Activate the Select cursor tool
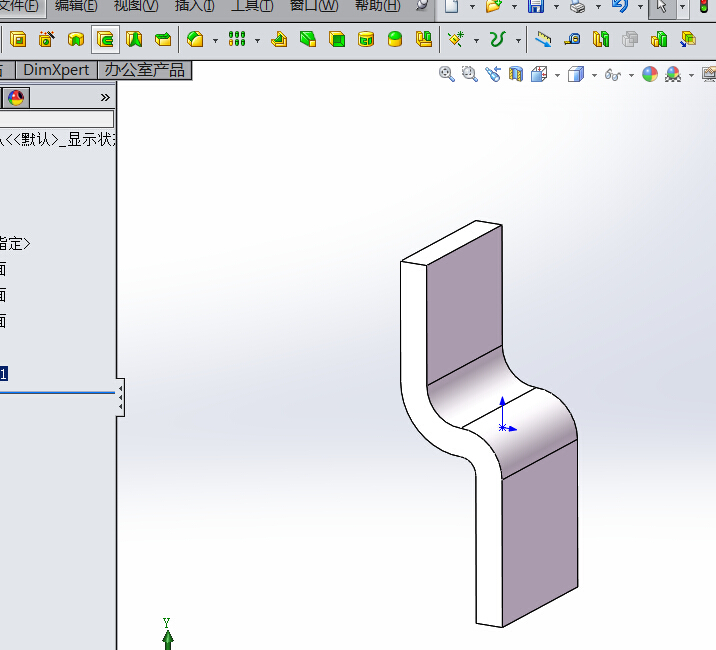 (662, 6)
